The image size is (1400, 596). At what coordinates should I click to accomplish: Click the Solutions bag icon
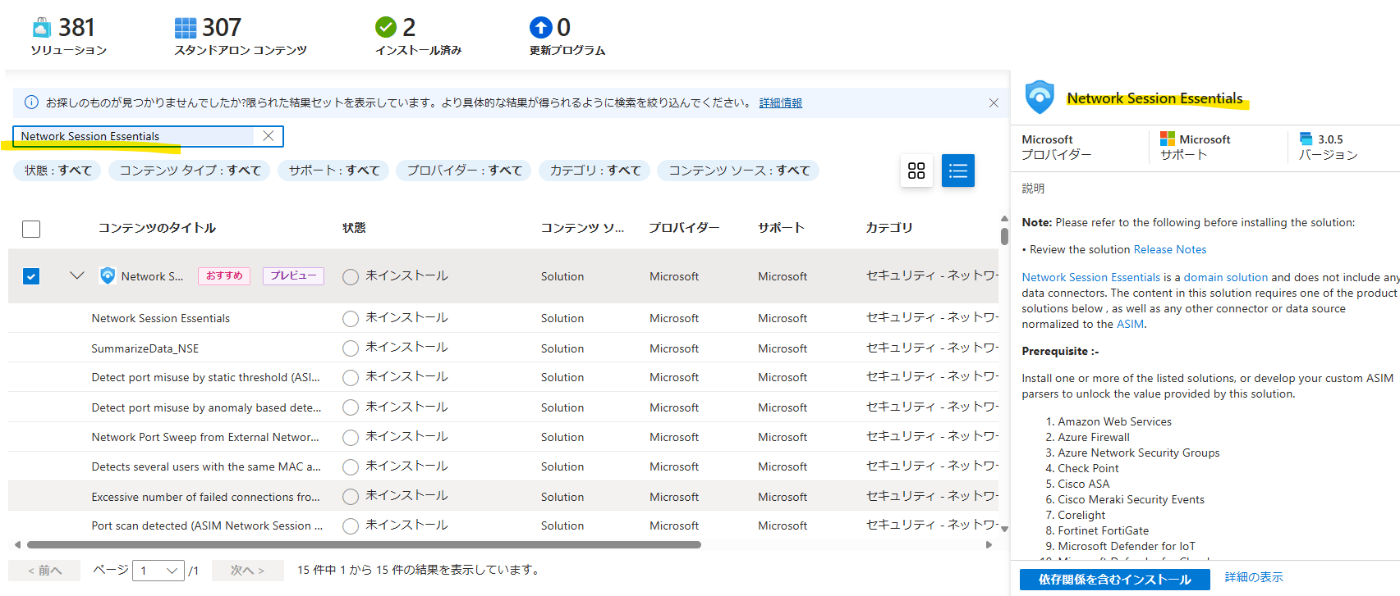[42, 27]
